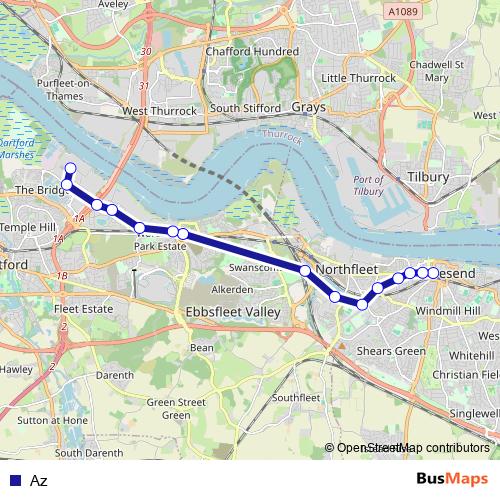
Task: Click the dark blue Az legend swatch
Action: (x=16, y=480)
